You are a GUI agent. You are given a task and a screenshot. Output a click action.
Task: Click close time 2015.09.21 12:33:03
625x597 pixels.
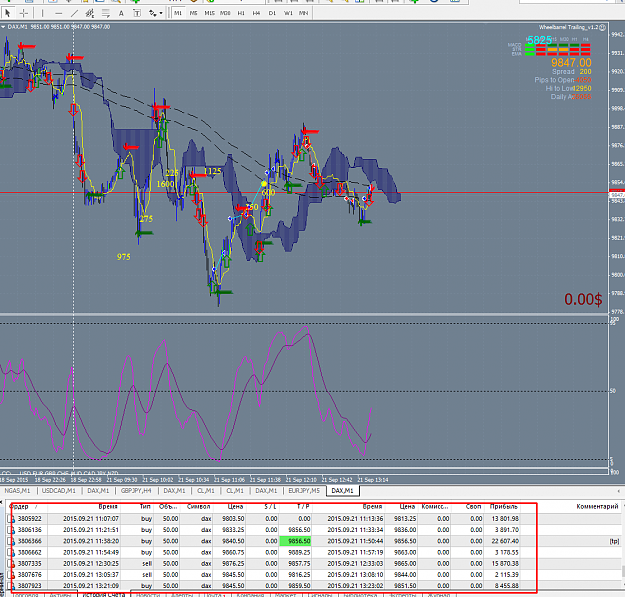(x=355, y=564)
